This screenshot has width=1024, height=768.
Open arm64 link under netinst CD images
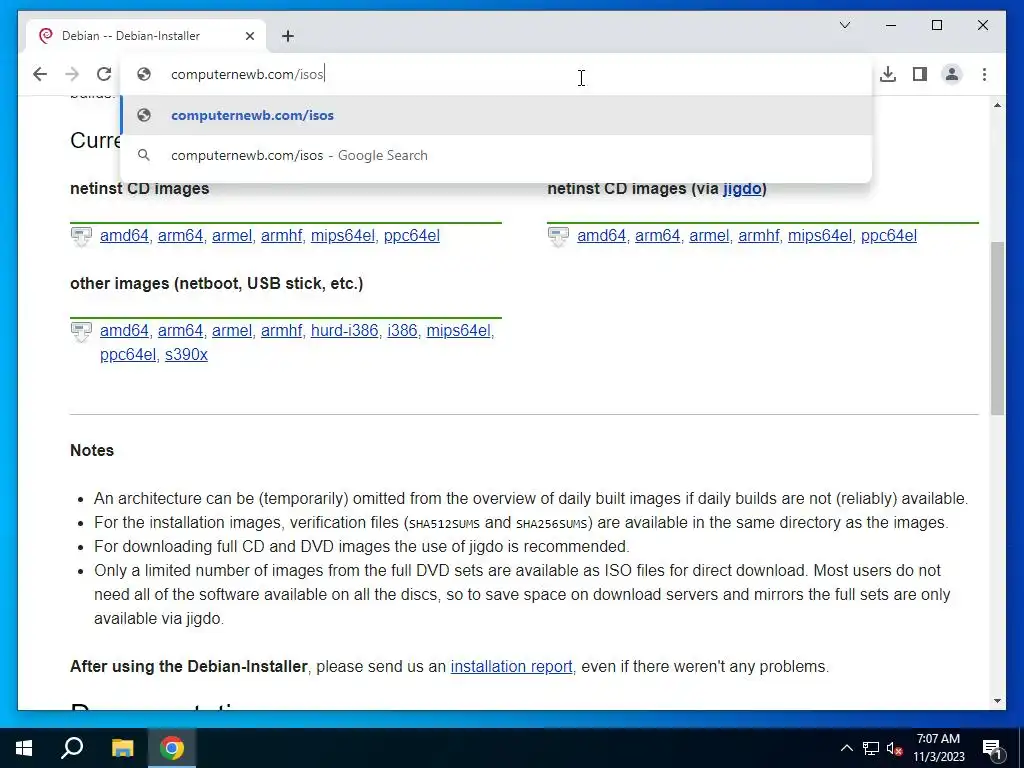tap(180, 236)
